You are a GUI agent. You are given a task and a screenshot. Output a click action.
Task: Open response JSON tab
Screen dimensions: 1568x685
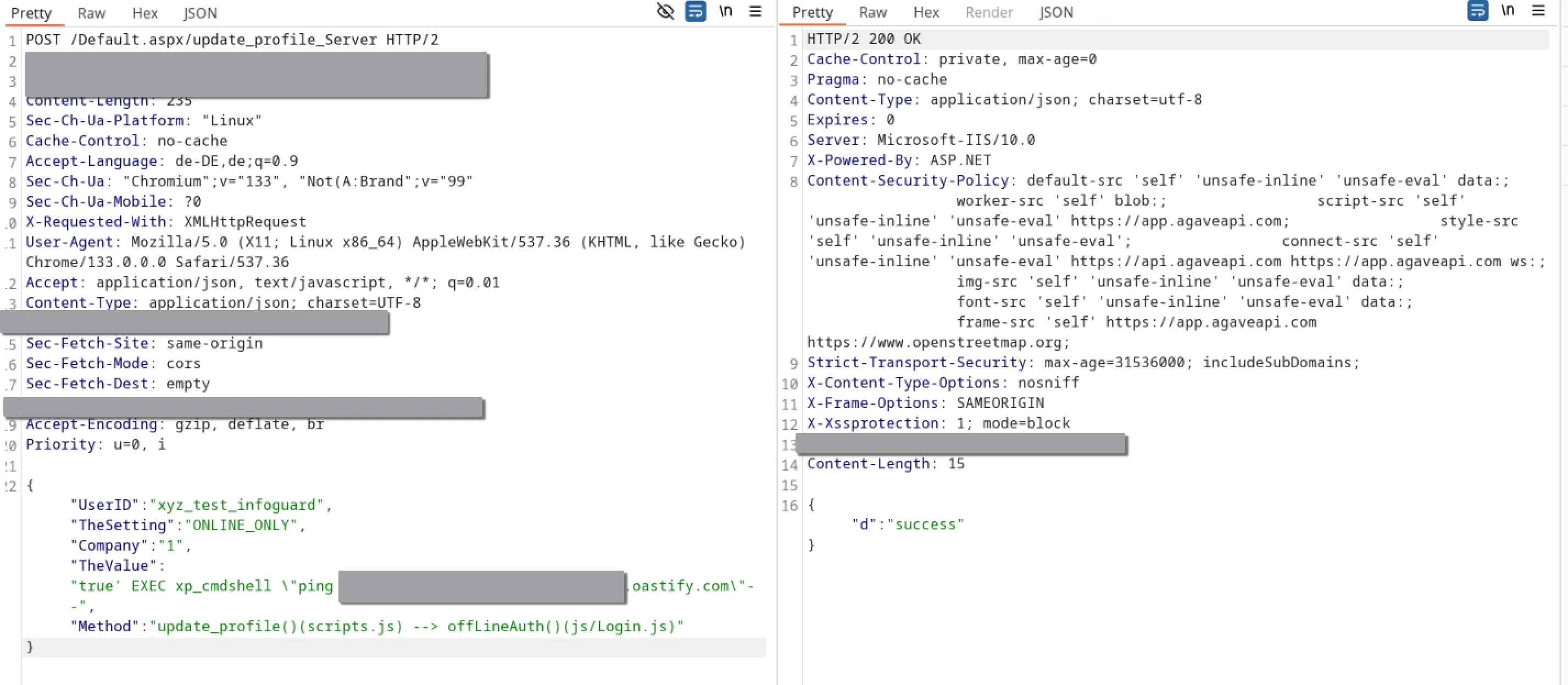pyautogui.click(x=1056, y=13)
